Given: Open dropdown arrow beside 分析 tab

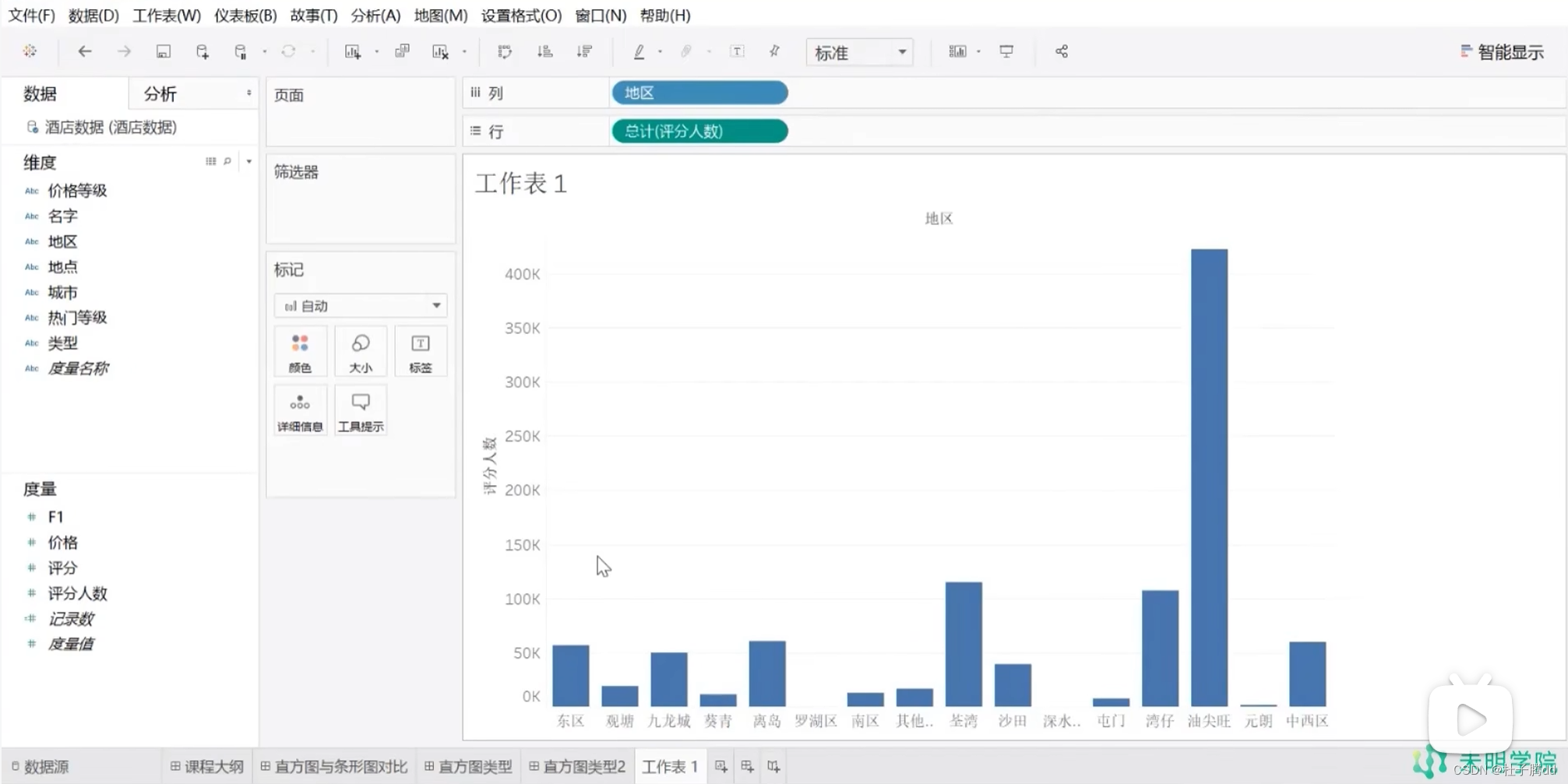Looking at the screenshot, I should [249, 93].
